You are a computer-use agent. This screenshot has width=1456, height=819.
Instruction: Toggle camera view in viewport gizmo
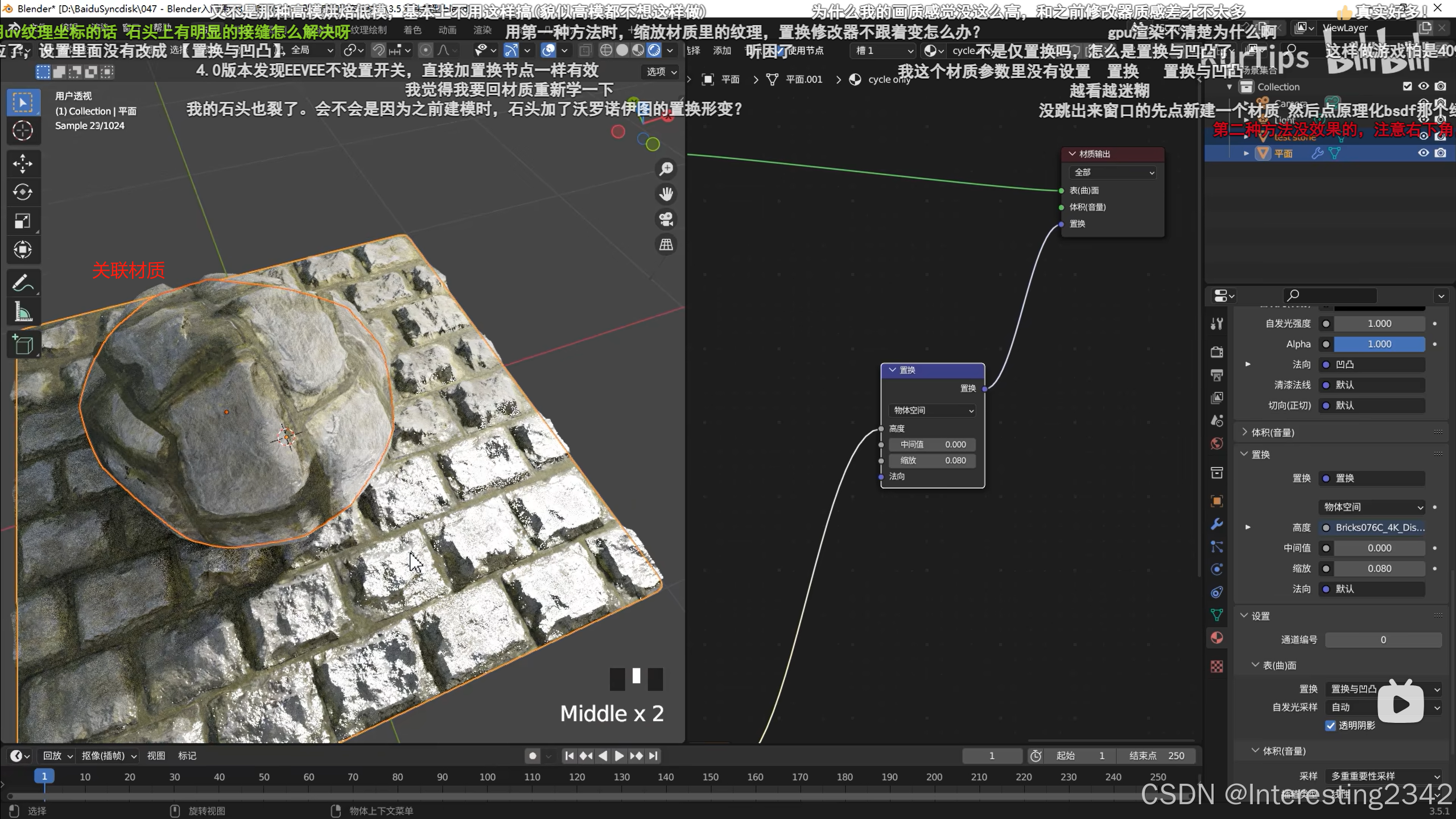coord(666,220)
